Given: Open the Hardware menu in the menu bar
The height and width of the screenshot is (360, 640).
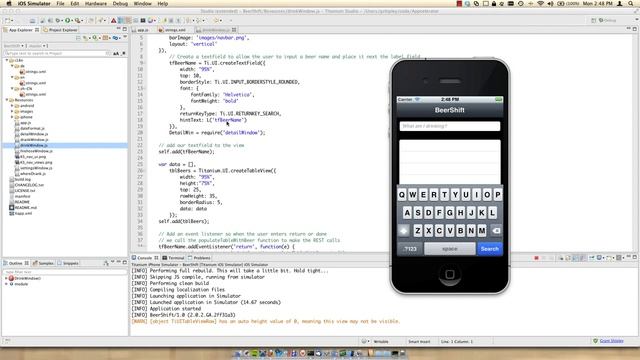Looking at the screenshot, I should [x=96, y=4].
